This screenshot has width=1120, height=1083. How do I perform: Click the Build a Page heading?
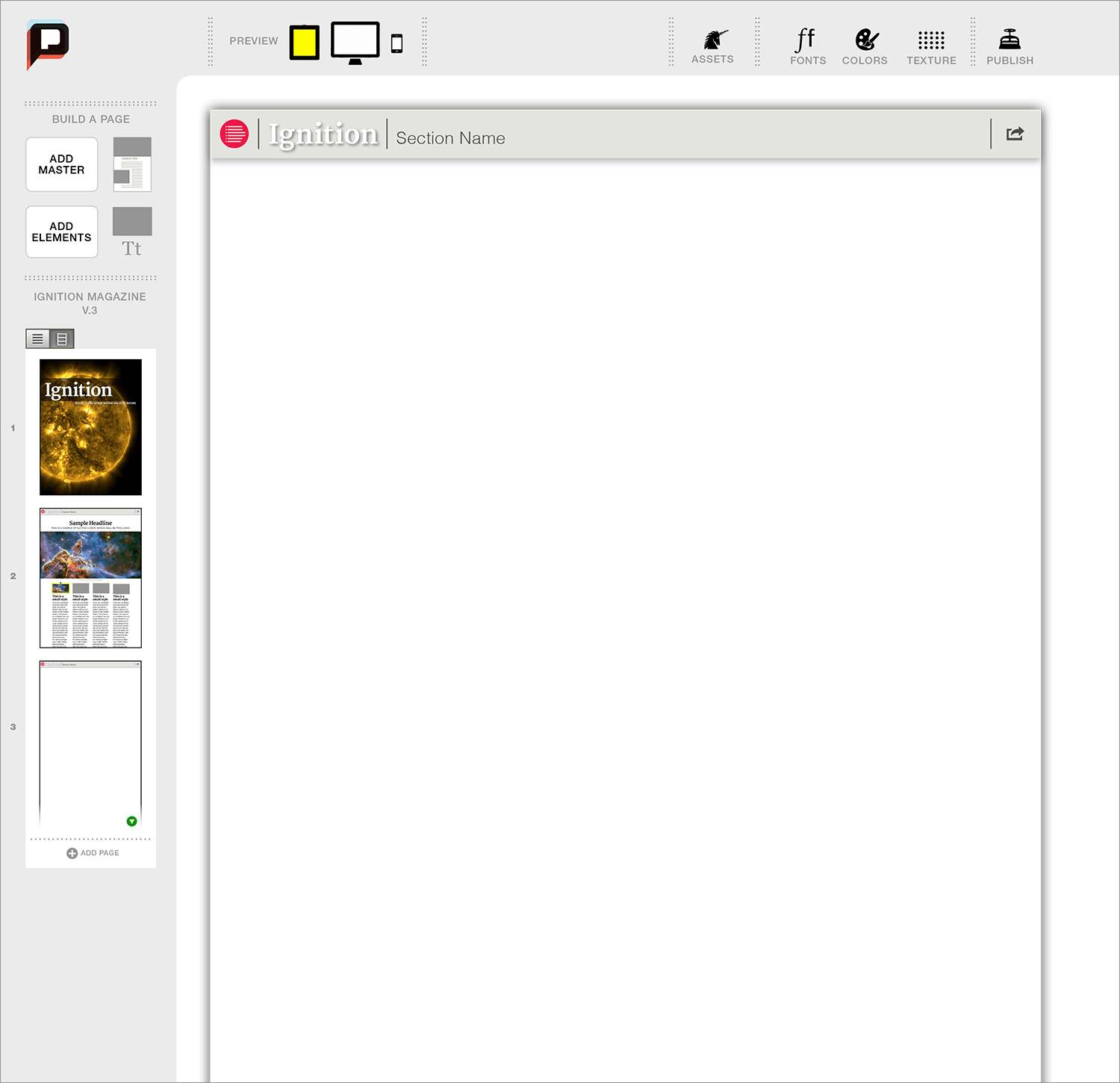(90, 120)
